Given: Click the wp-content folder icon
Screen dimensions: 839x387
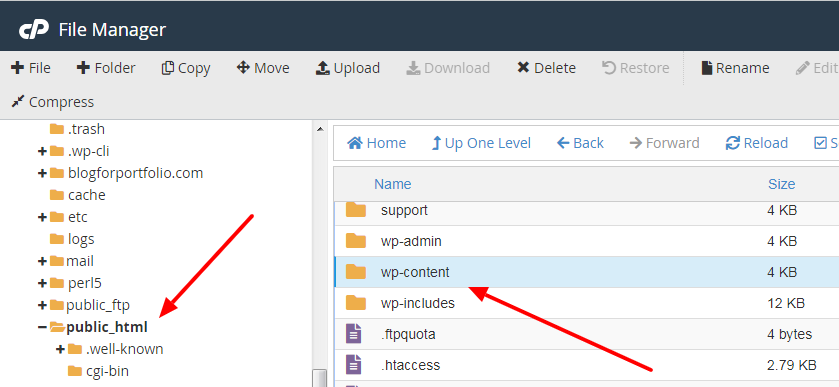Looking at the screenshot, I should tap(356, 272).
